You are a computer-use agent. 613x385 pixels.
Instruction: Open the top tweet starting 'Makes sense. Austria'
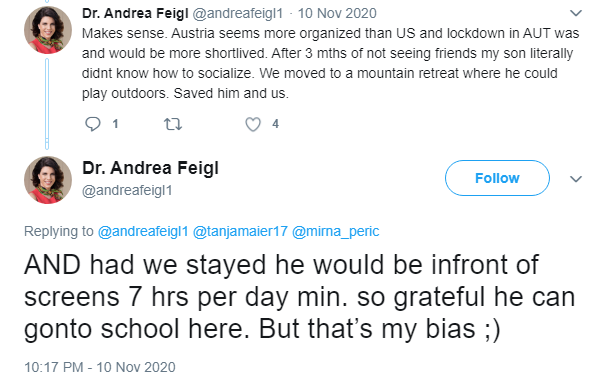coord(330,63)
